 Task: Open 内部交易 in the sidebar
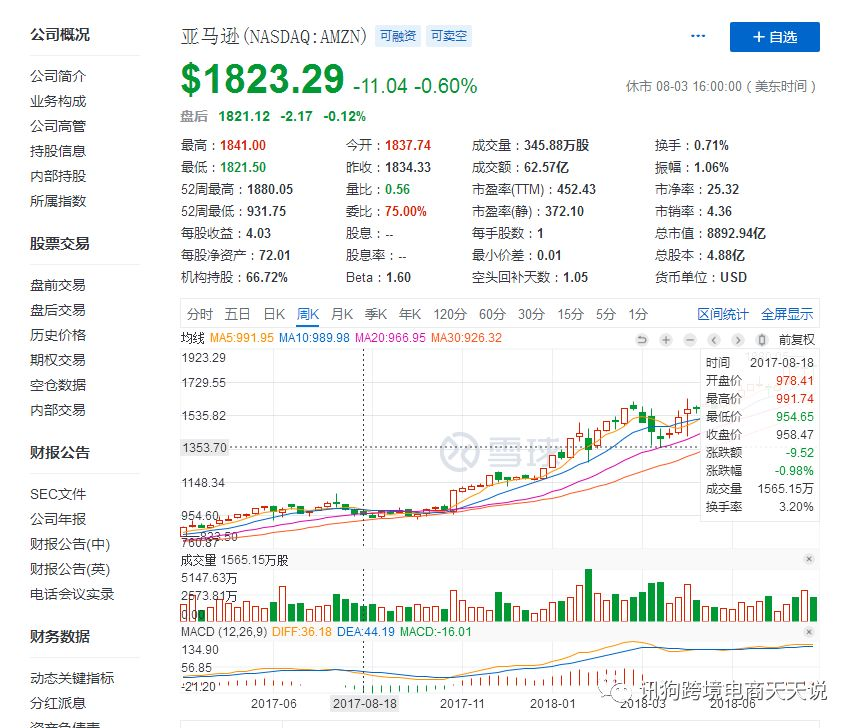[58, 410]
